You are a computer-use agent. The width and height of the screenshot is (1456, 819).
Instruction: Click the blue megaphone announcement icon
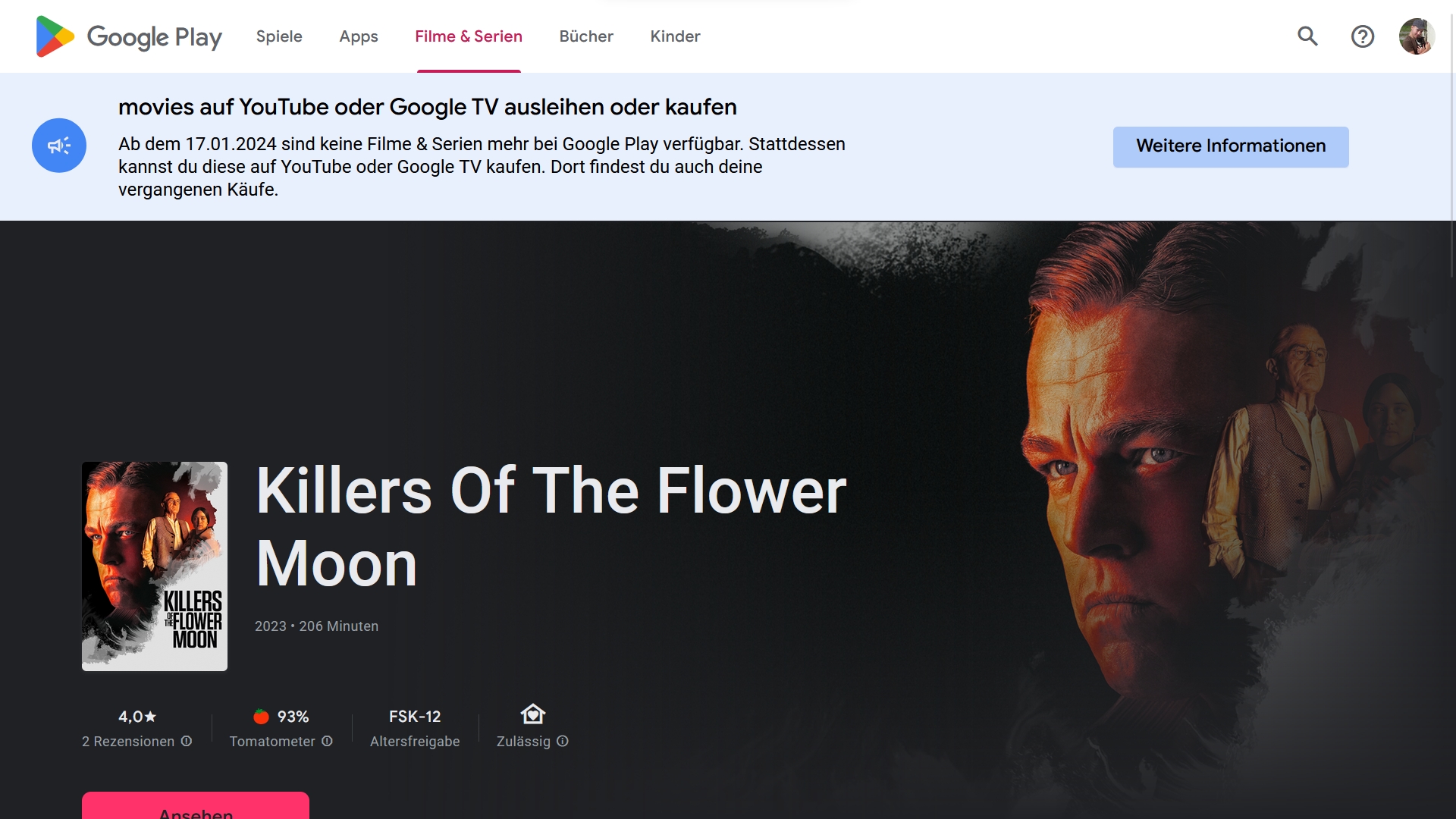59,146
